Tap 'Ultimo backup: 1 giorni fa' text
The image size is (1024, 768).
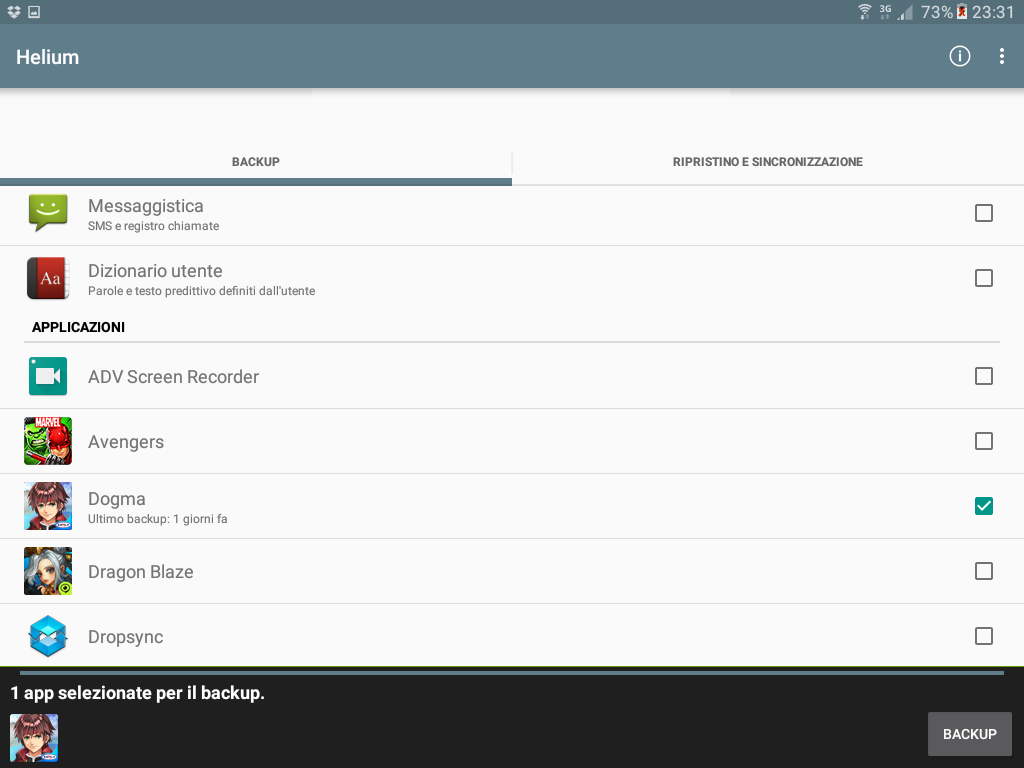tap(158, 519)
